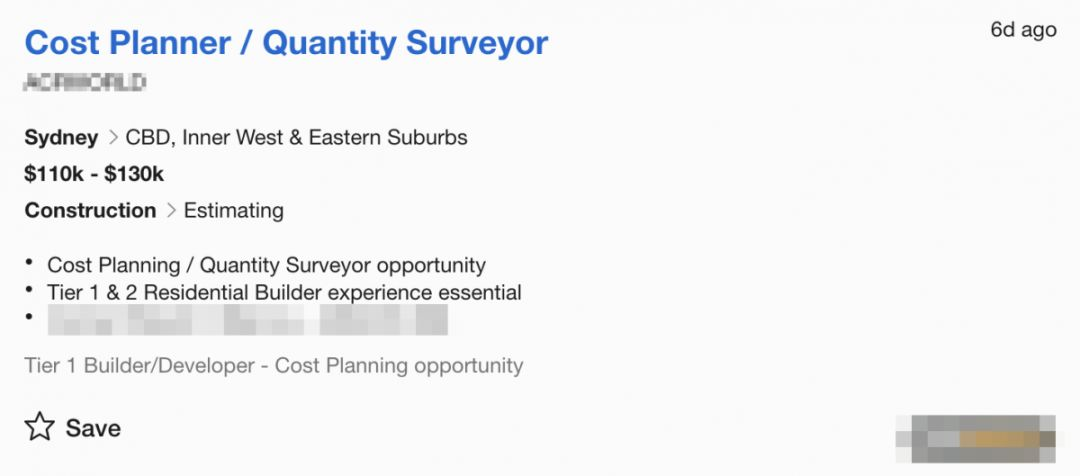Click the 6d ago posting timestamp
Screen dimensions: 1080x476
coord(1023,30)
